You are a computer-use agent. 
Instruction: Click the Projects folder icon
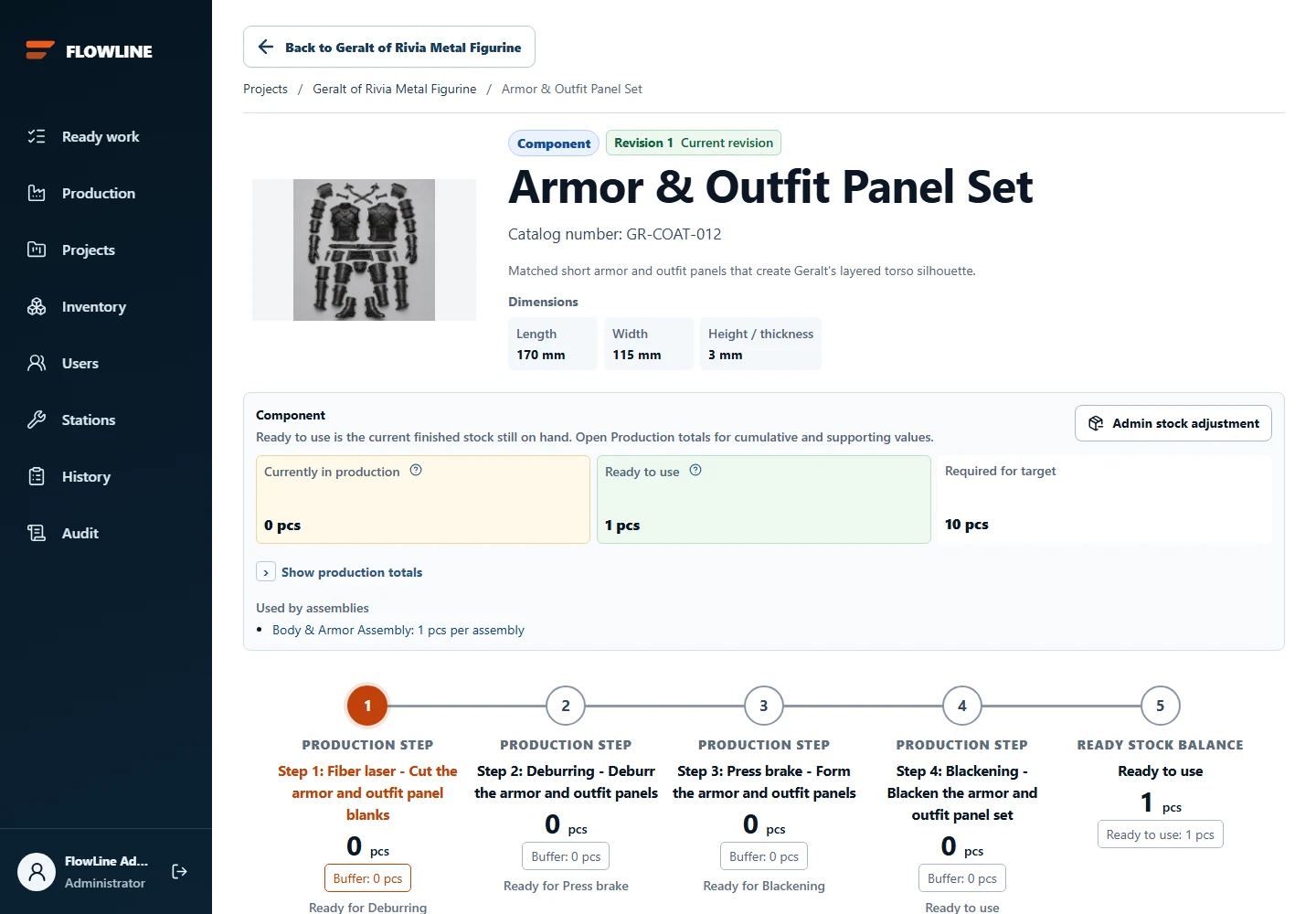(x=37, y=250)
